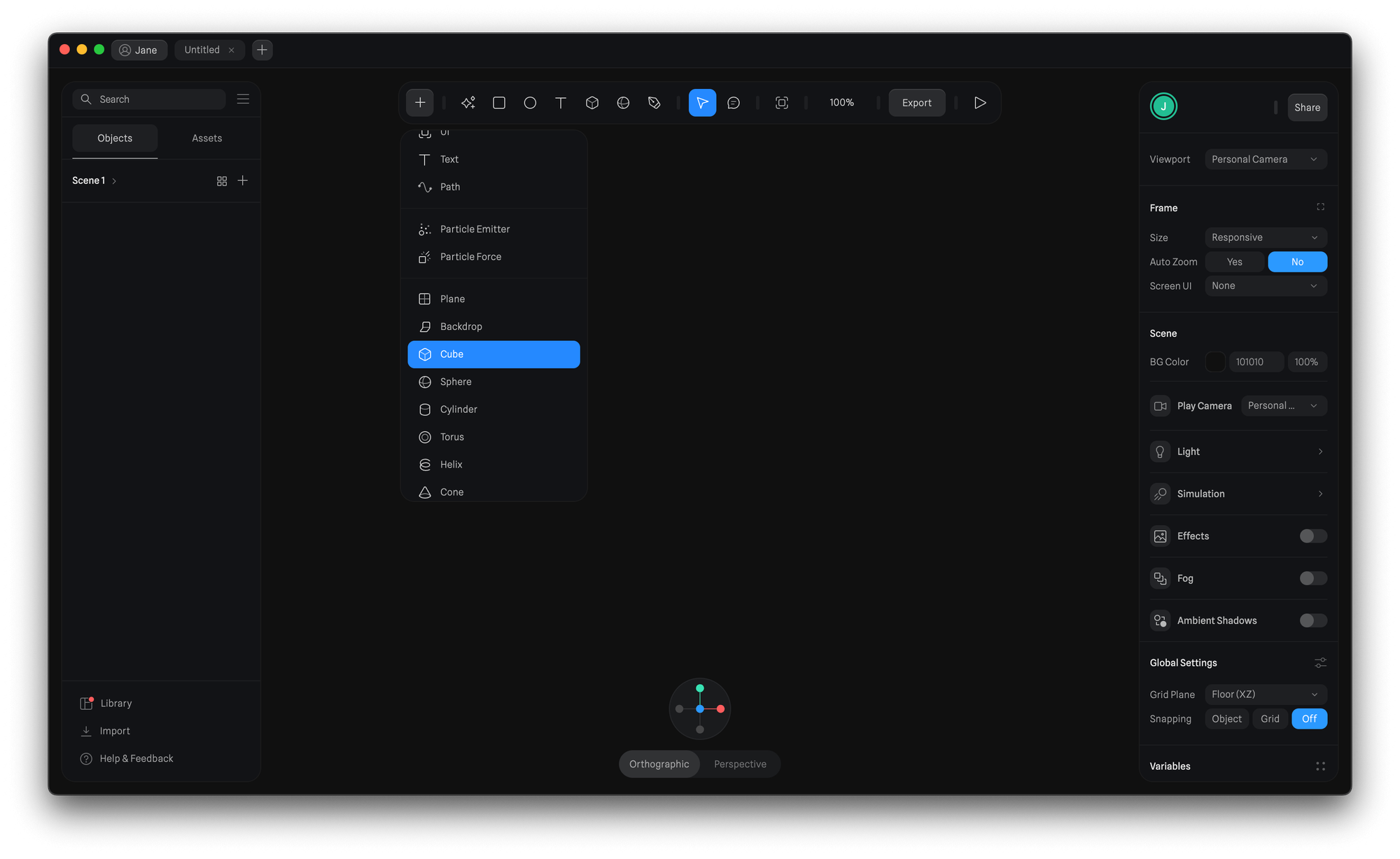This screenshot has height=859, width=1400.
Task: Click the frame focus icon in toolbar
Action: (x=782, y=103)
